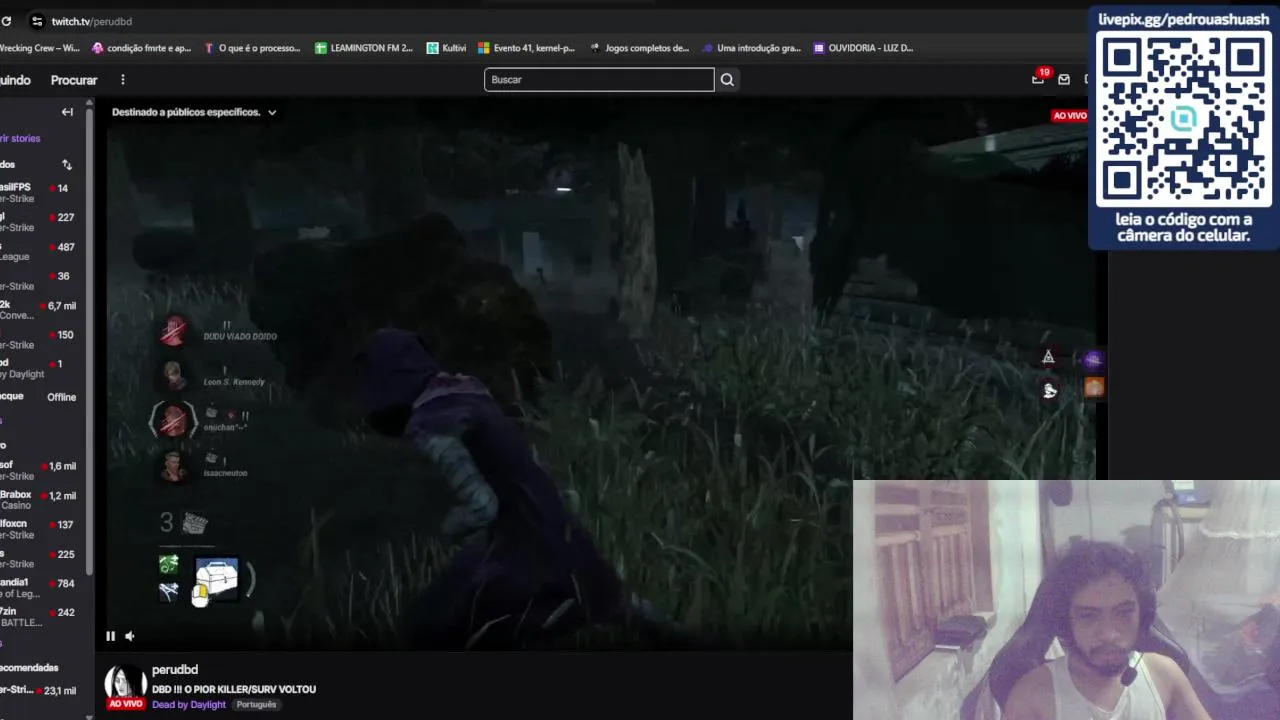Open the Kultivi bookmark

pos(446,48)
